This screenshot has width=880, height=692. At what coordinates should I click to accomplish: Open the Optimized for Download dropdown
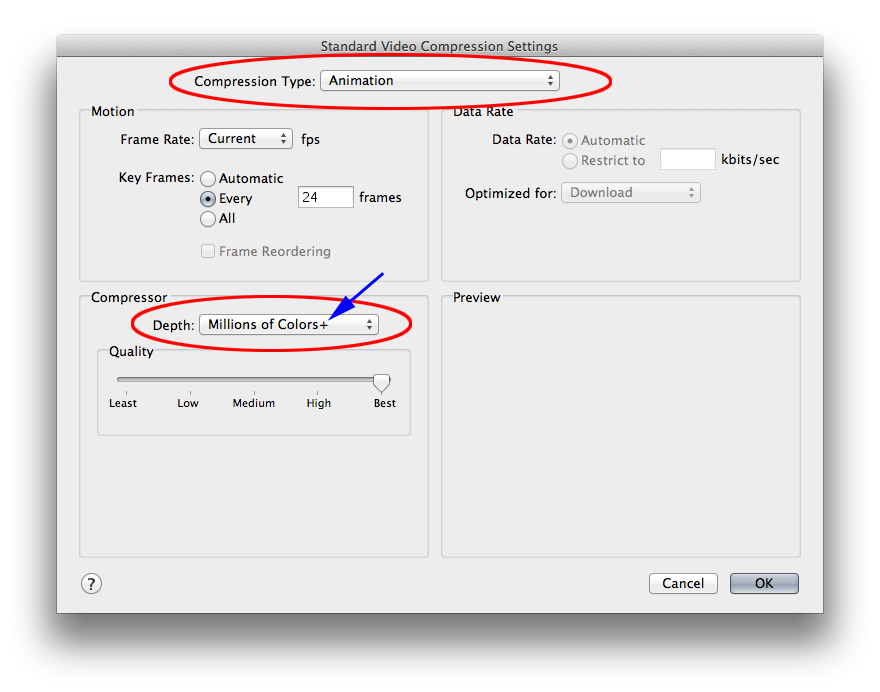pyautogui.click(x=631, y=193)
